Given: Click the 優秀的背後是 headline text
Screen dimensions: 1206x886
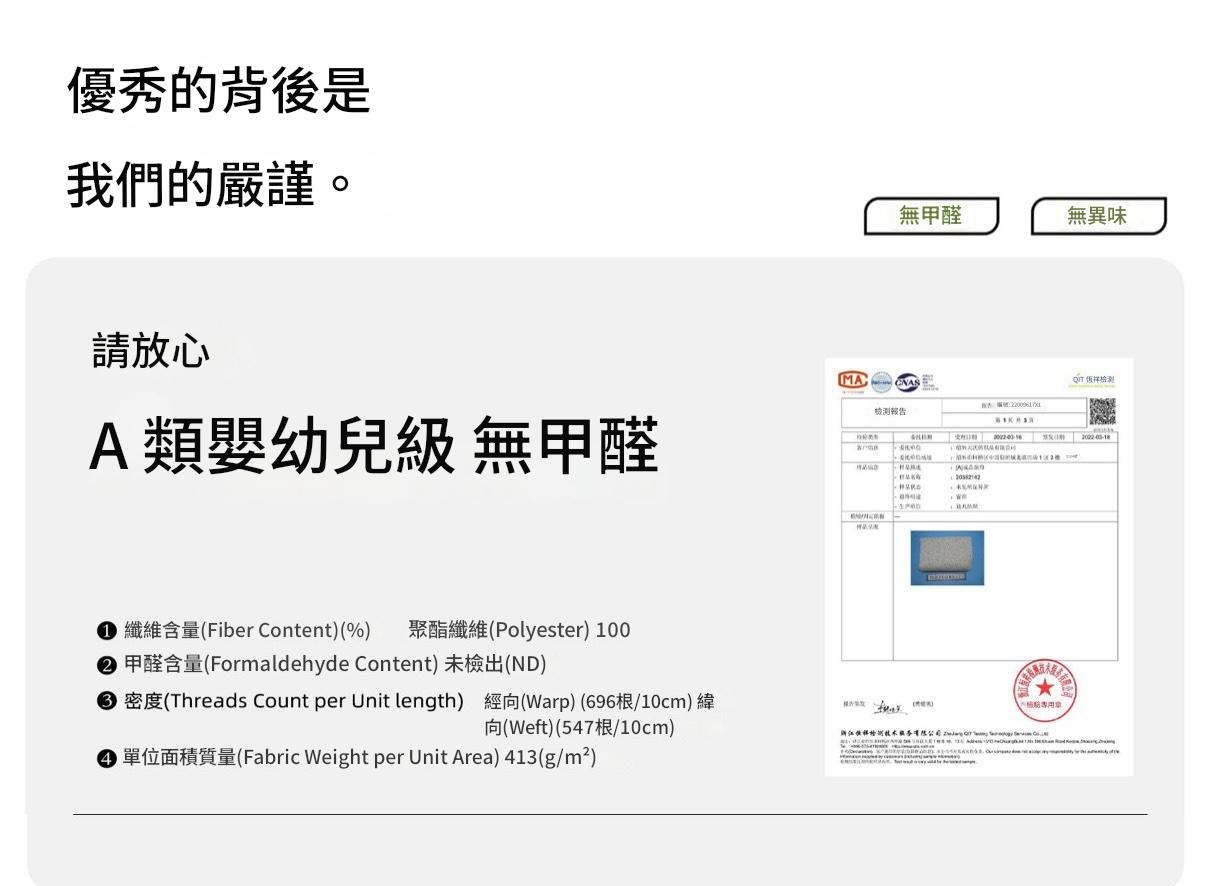Looking at the screenshot, I should coord(219,90).
